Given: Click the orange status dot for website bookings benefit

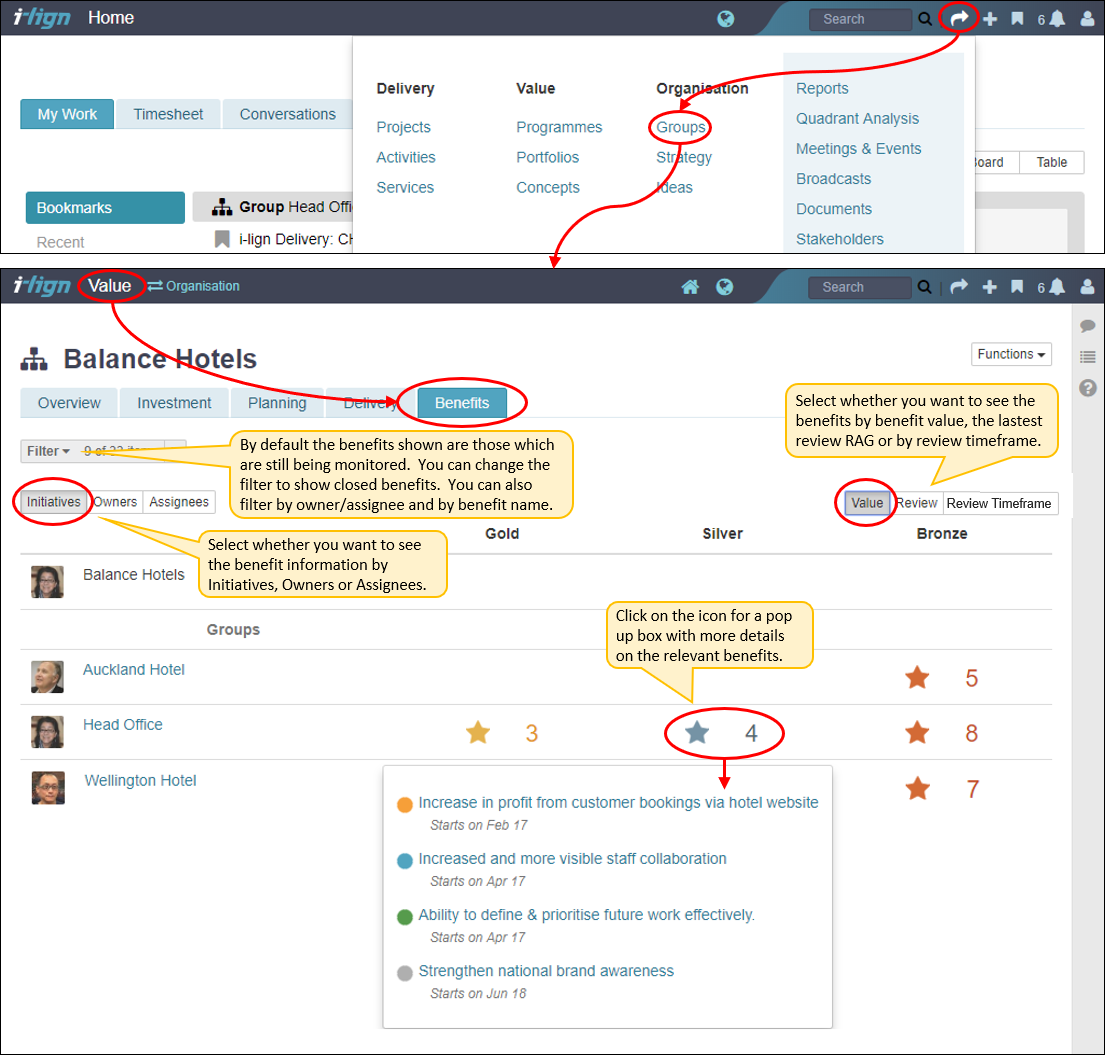Looking at the screenshot, I should pos(405,805).
